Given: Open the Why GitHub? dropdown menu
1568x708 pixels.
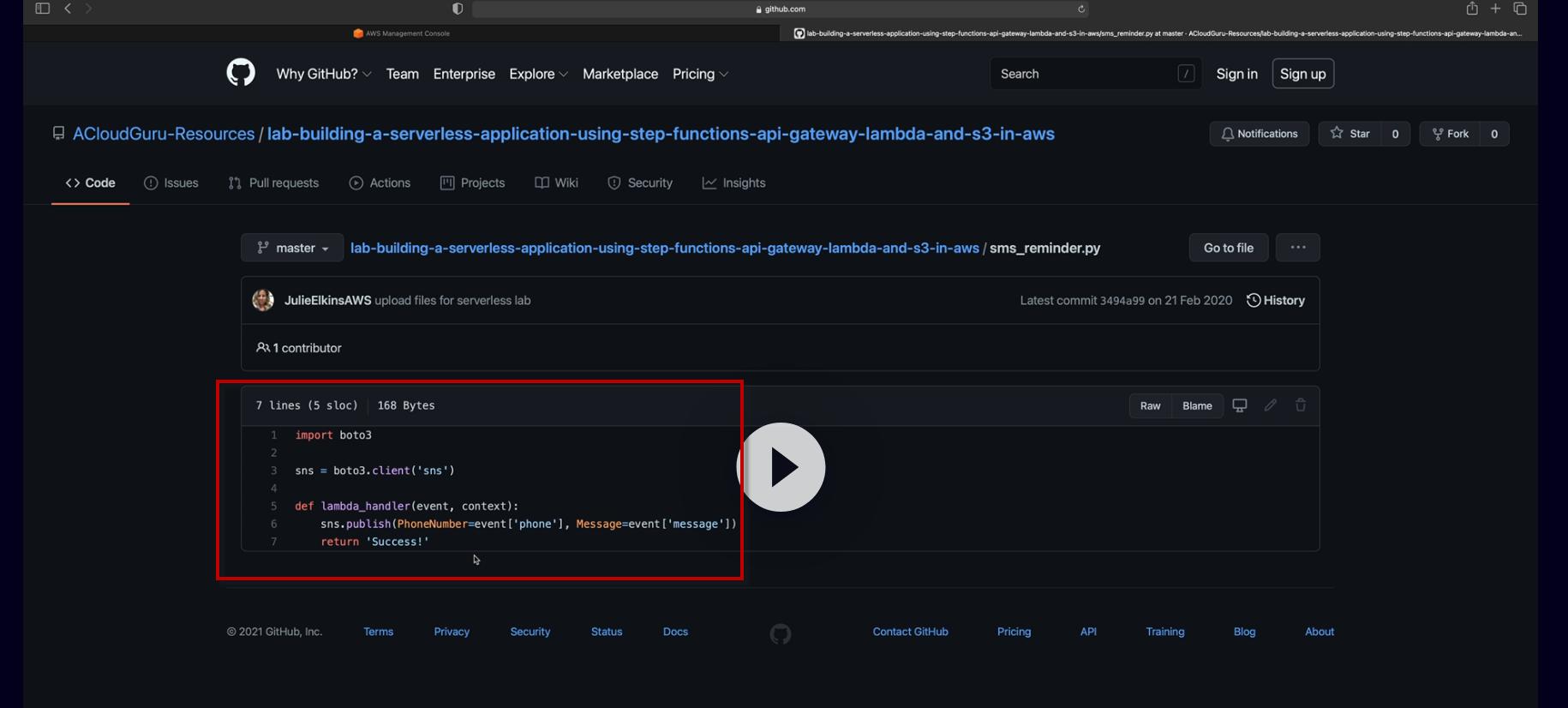Looking at the screenshot, I should click(324, 74).
